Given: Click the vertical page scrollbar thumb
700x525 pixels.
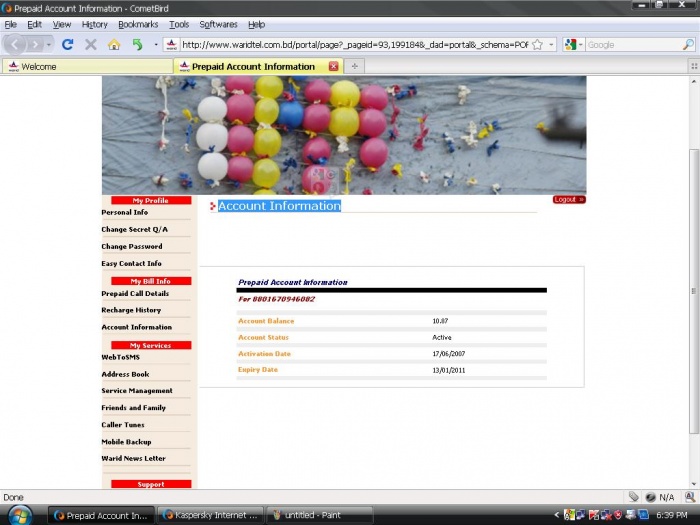Looking at the screenshot, I should 694,291.
